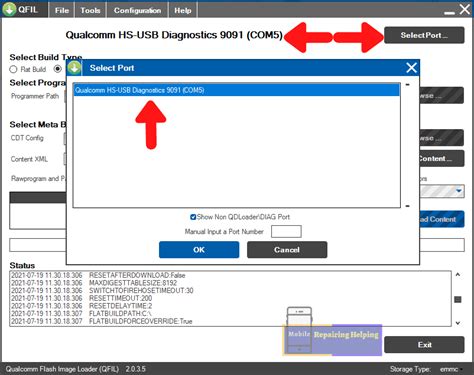The width and height of the screenshot is (474, 375).
Task: Select Qualcomm HS-USB Diagnostics 9091 (COM5) port row
Action: click(236, 90)
